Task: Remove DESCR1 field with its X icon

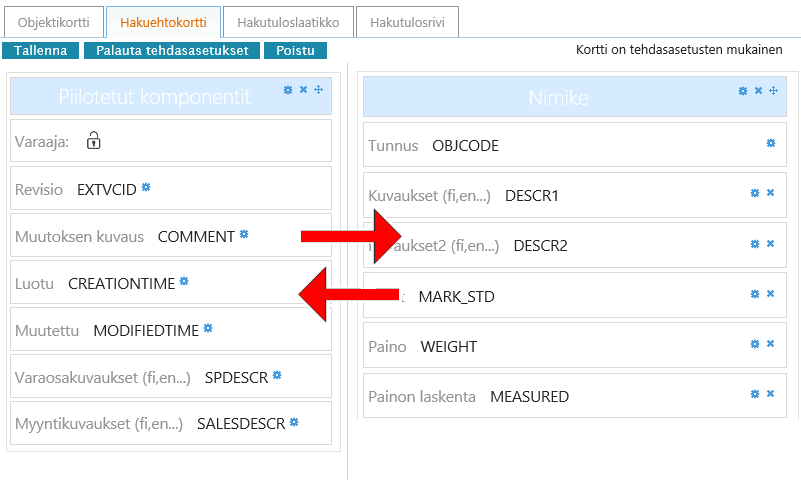Action: point(770,193)
